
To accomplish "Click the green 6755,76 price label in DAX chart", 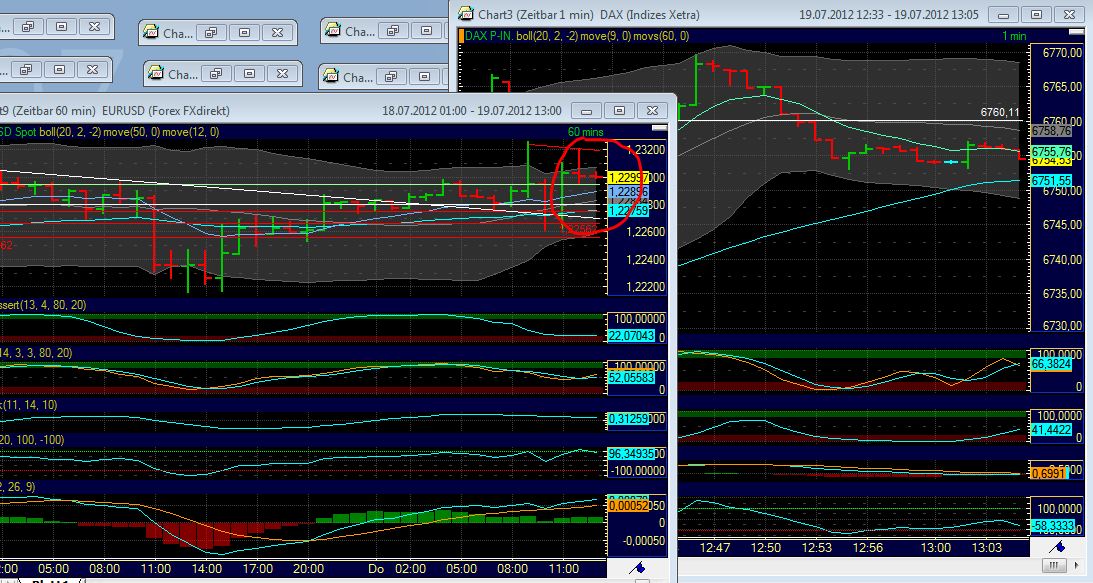I will pyautogui.click(x=1051, y=151).
